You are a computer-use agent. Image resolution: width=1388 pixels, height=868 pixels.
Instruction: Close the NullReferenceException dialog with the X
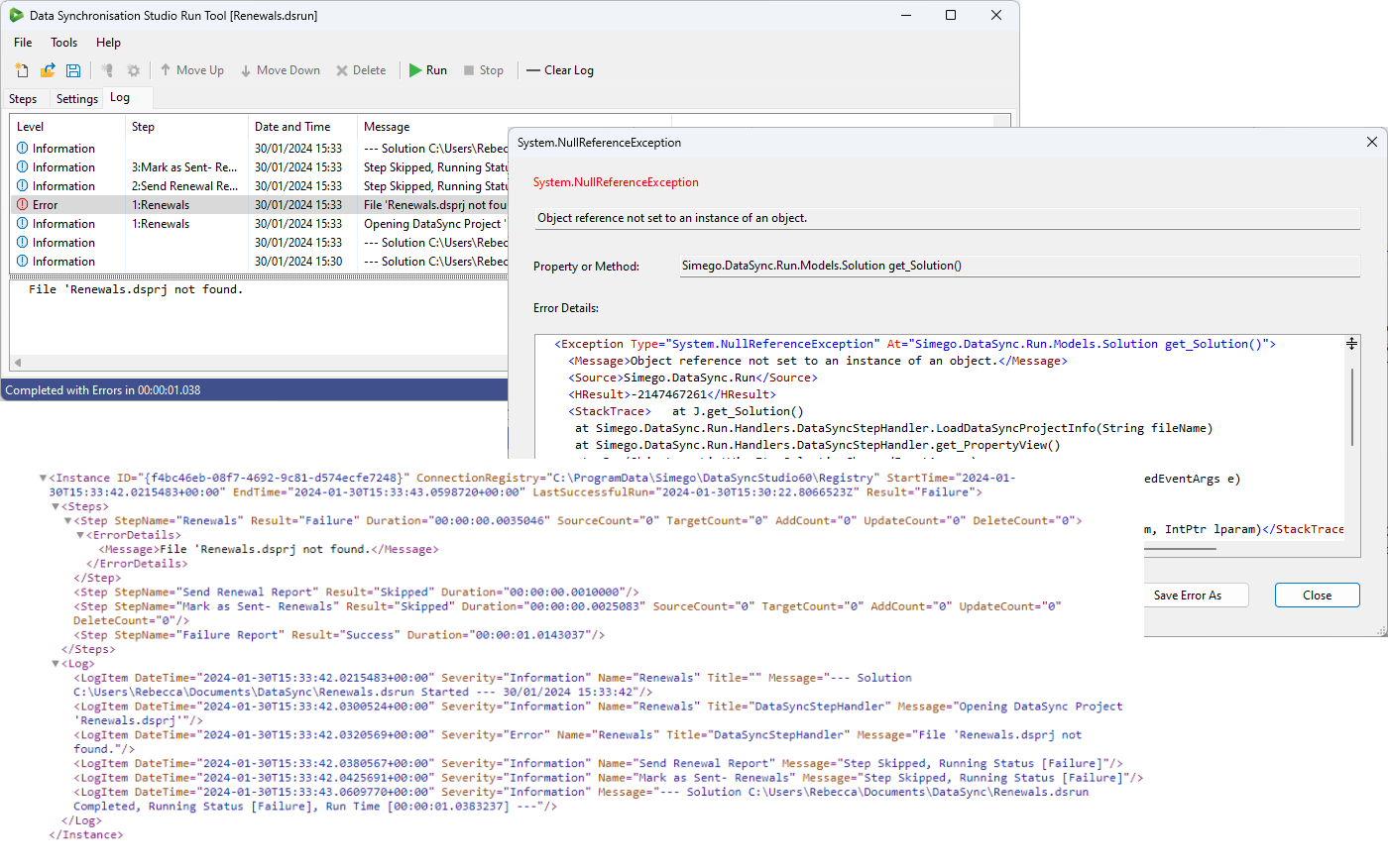(1372, 142)
